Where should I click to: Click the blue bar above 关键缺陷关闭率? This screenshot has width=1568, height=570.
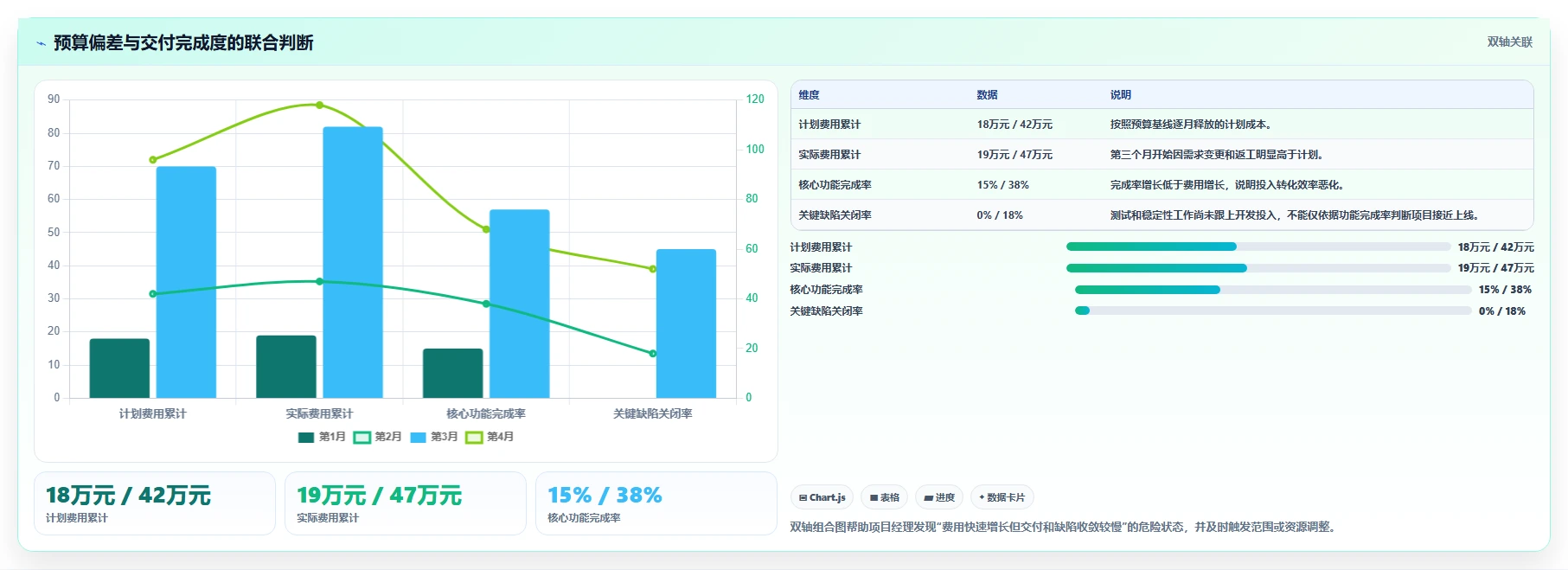686,323
